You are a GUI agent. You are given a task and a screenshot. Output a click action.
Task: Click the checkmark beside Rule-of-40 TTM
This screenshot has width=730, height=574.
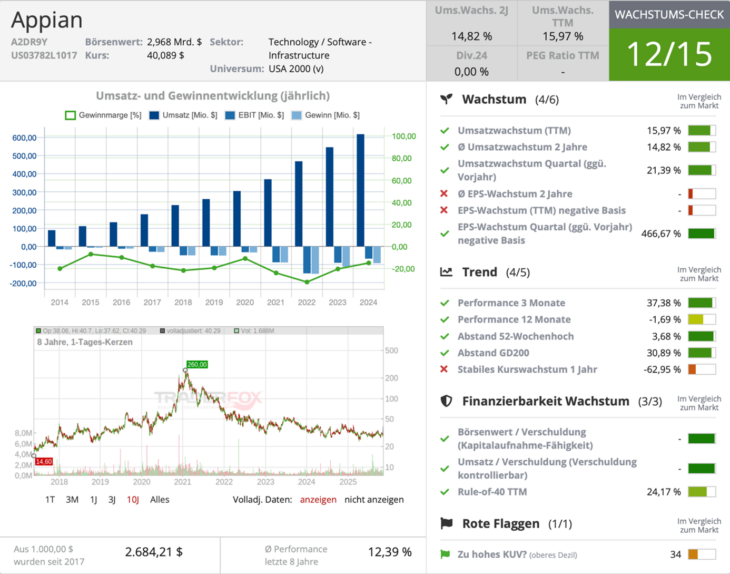(445, 491)
